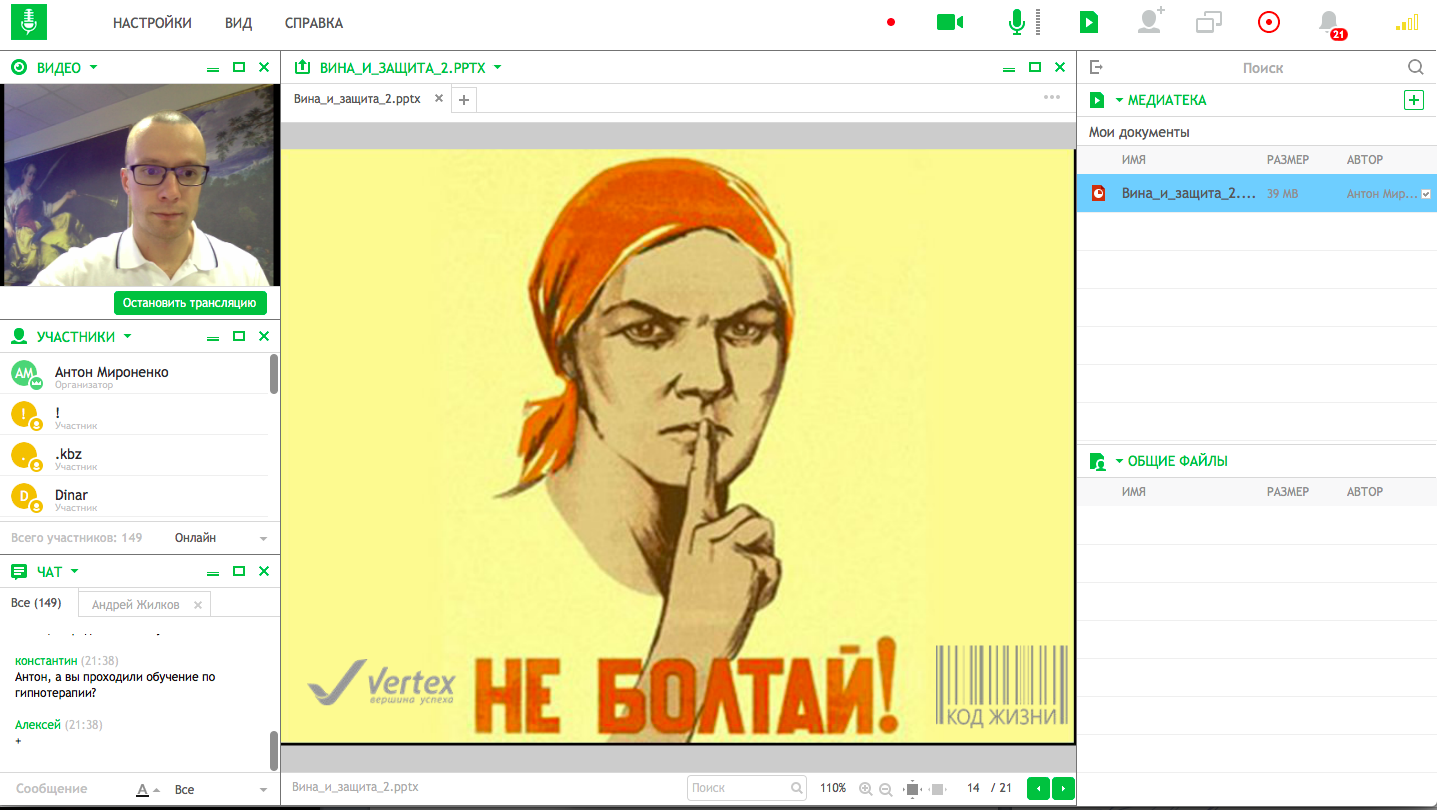Click the participants list scrollbar

pos(274,374)
